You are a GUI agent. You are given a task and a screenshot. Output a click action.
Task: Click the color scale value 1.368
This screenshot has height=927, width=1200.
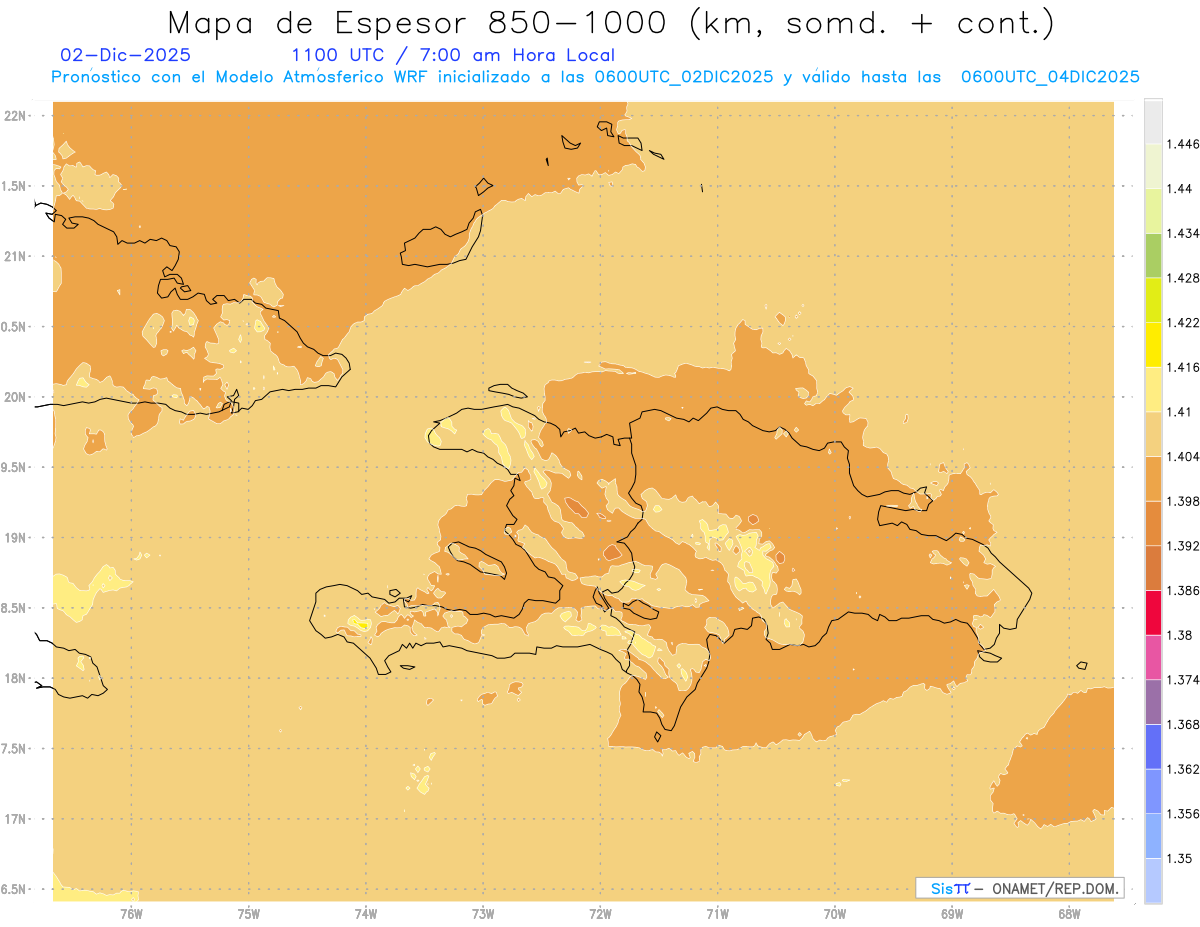coord(1185,724)
